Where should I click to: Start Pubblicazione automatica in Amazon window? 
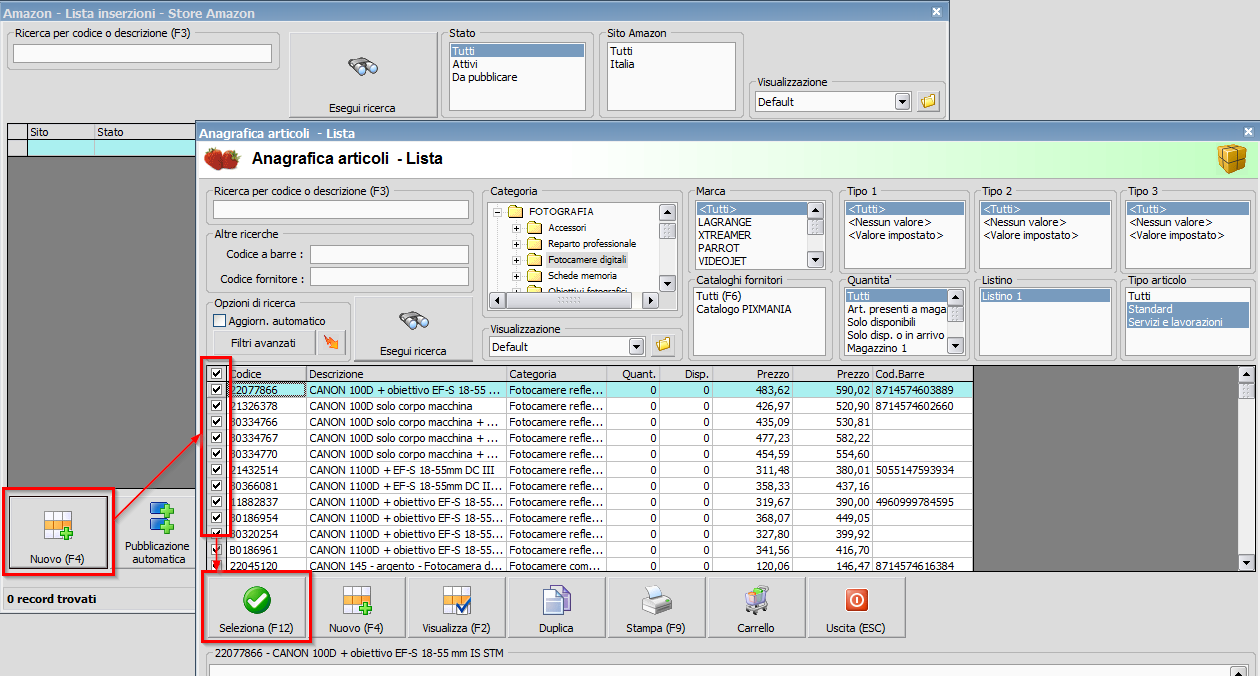[x=156, y=531]
